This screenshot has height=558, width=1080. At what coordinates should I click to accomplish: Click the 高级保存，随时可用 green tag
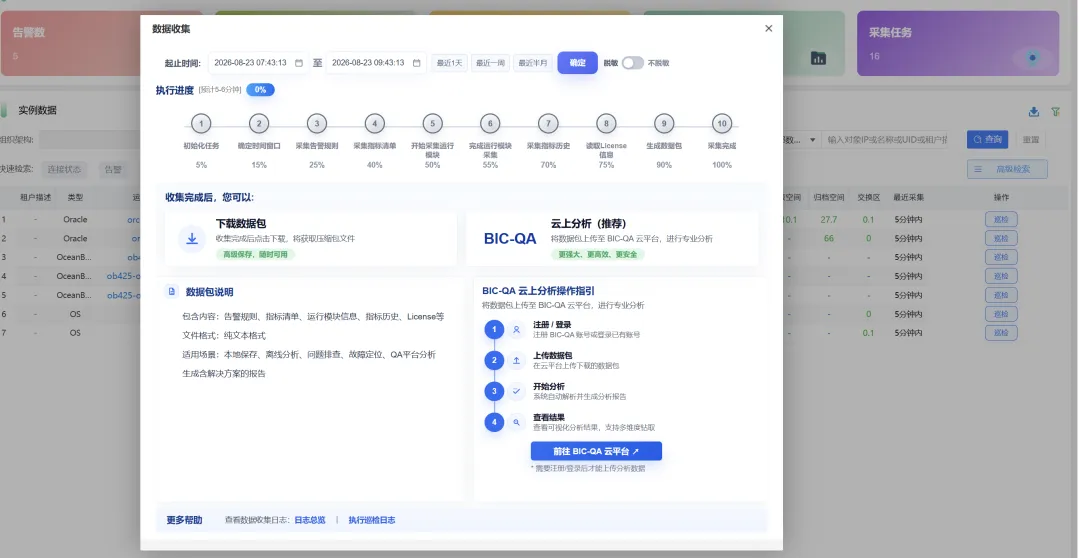[255, 254]
